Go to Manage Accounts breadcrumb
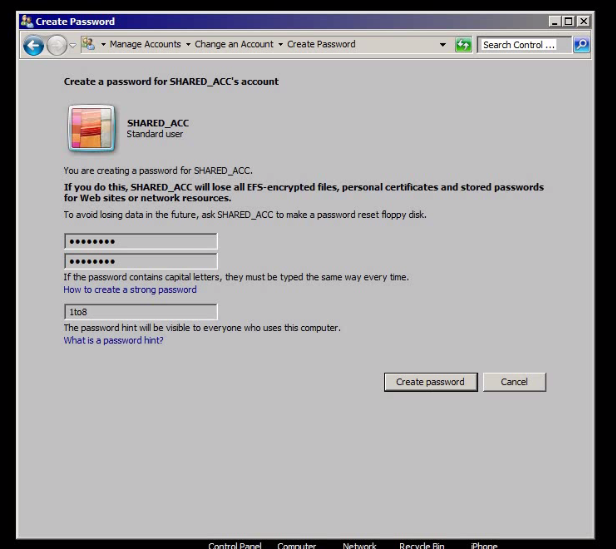This screenshot has width=616, height=549. click(x=146, y=45)
